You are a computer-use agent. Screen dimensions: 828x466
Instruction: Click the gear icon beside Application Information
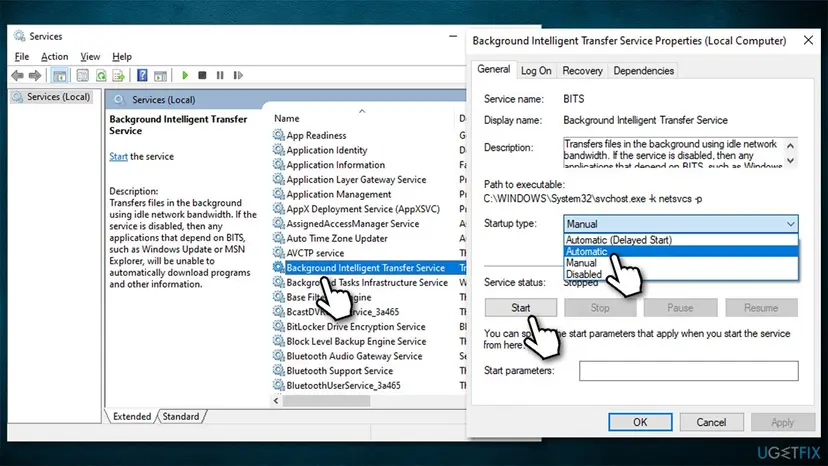tap(278, 165)
